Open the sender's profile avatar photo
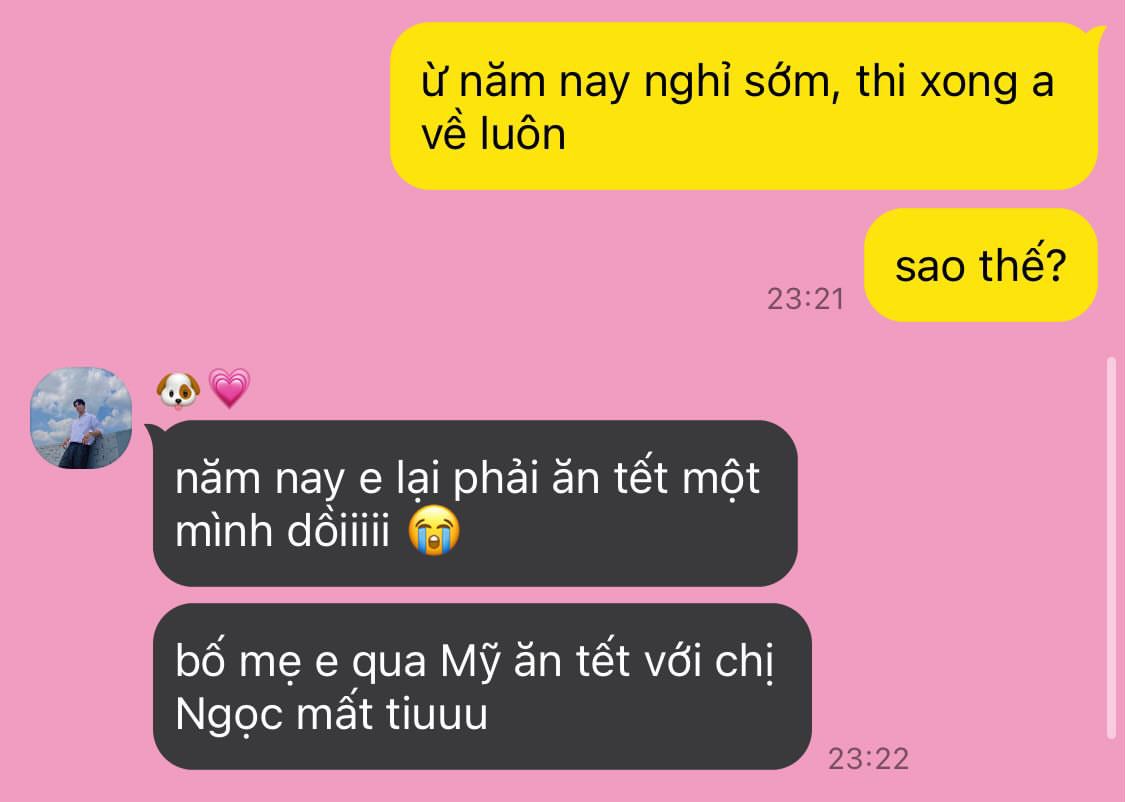This screenshot has height=802, width=1125. tap(81, 418)
